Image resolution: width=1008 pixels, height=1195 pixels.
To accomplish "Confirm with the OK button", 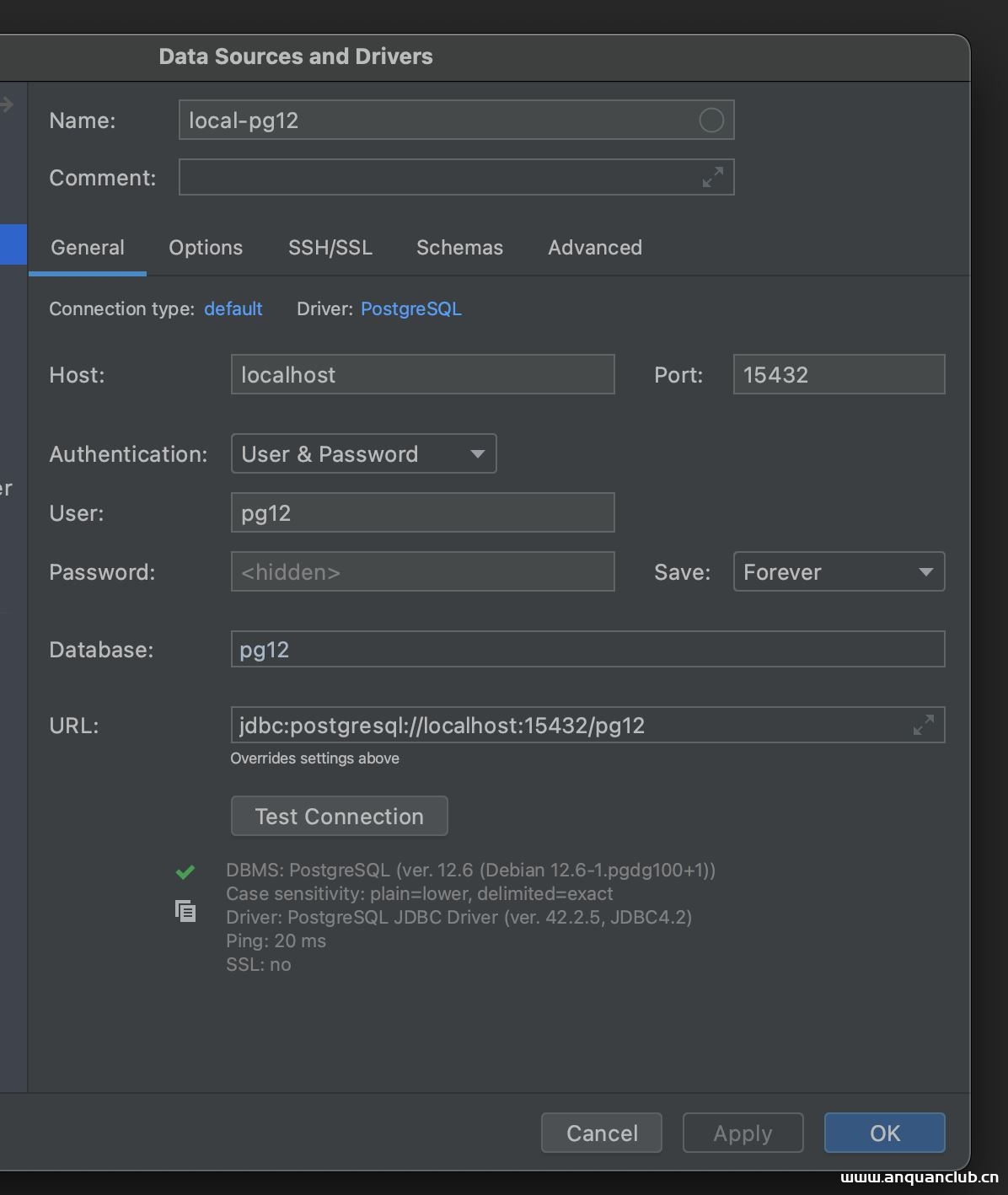I will click(x=885, y=1133).
